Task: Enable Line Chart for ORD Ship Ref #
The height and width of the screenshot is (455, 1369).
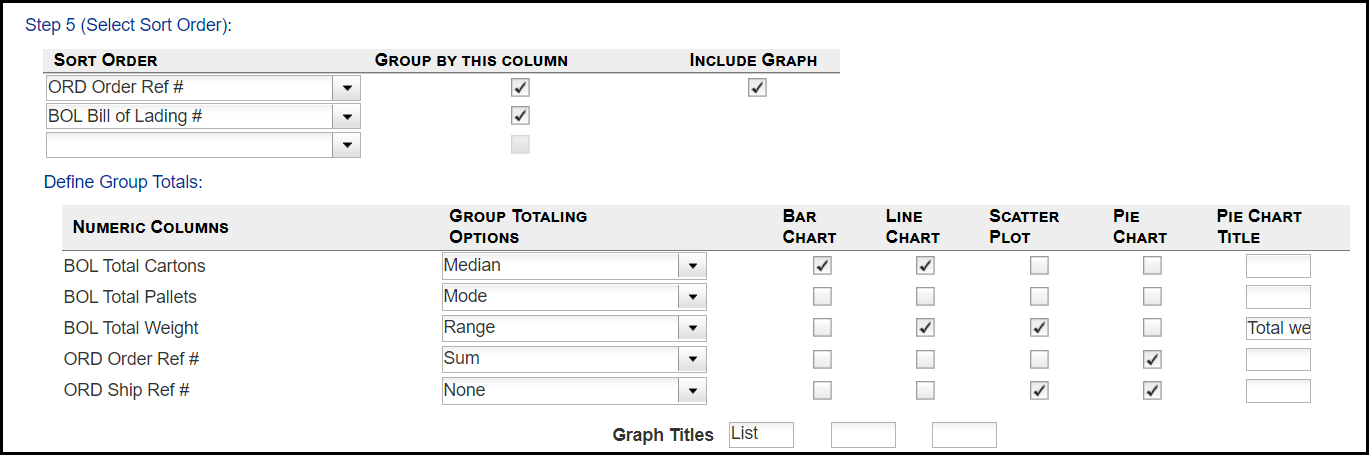Action: [x=926, y=390]
